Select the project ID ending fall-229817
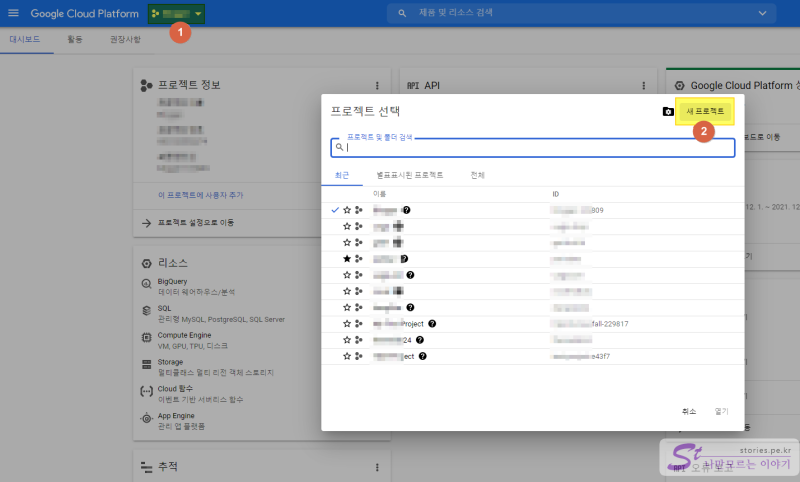Image resolution: width=800 pixels, height=482 pixels. (590, 324)
